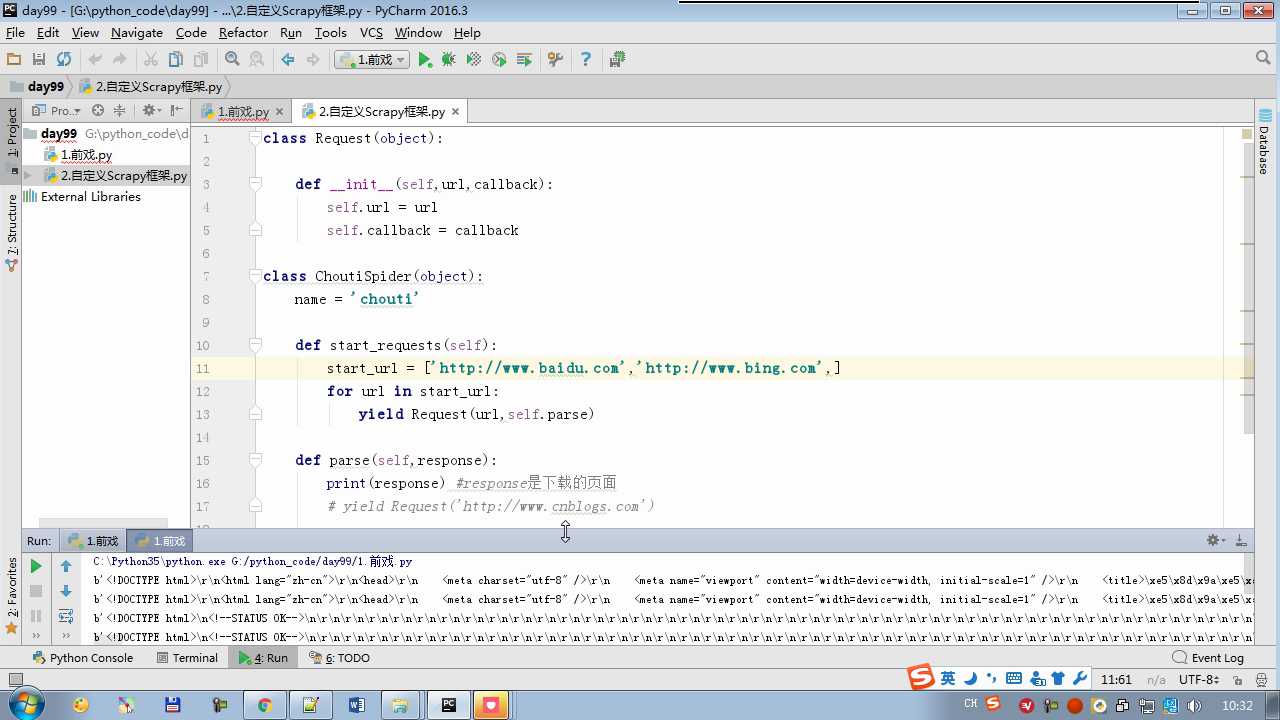
Task: Open the 6: TODO tool window
Action: point(339,658)
